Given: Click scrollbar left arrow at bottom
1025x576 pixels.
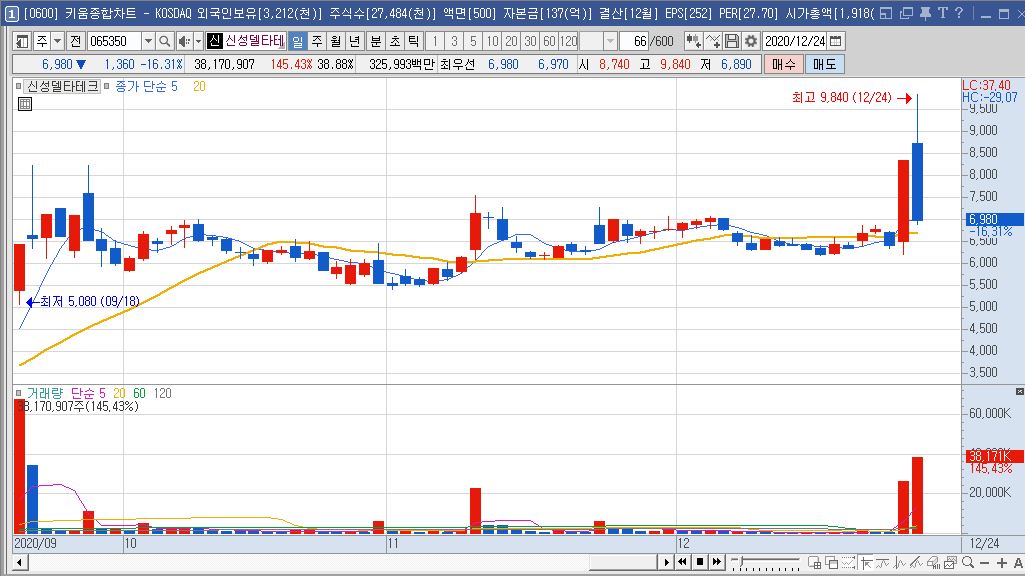Looking at the screenshot, I should pos(20,562).
